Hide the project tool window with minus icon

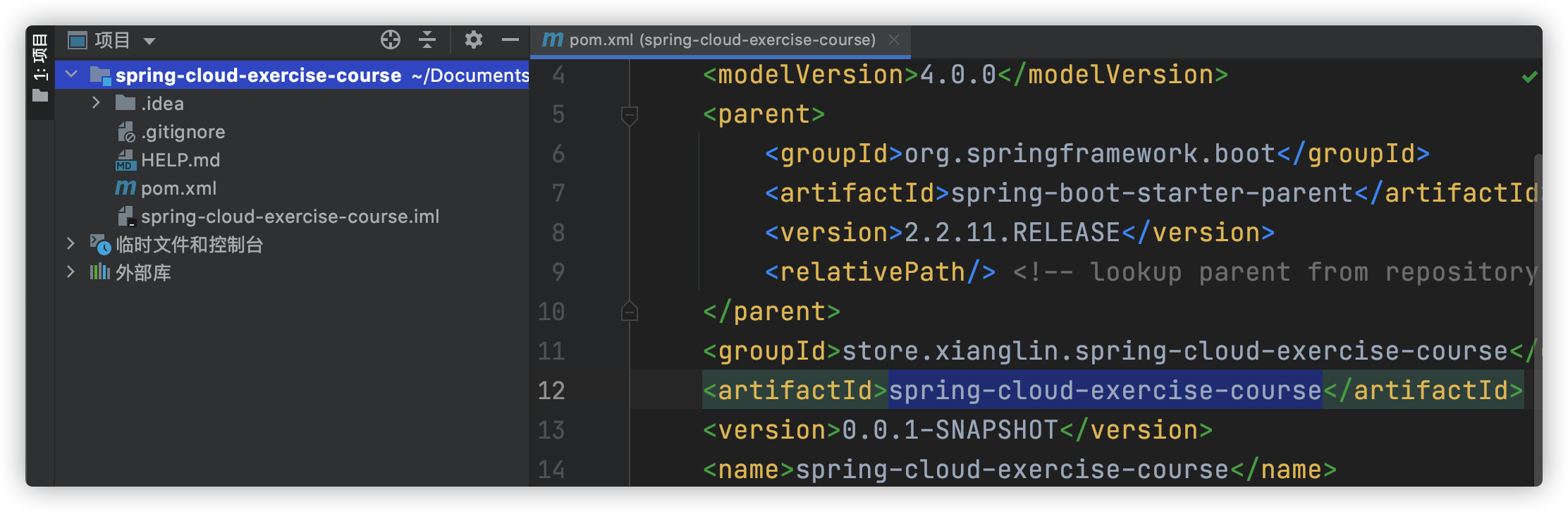click(x=510, y=40)
